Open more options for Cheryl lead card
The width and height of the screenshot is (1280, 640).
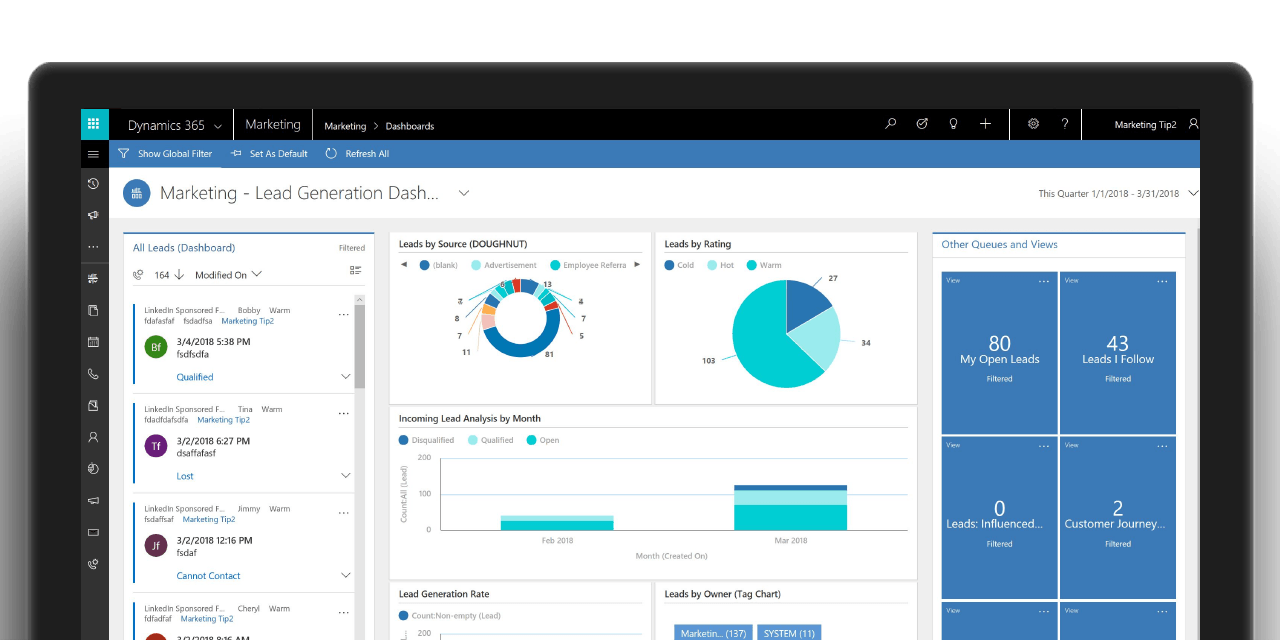(x=344, y=611)
